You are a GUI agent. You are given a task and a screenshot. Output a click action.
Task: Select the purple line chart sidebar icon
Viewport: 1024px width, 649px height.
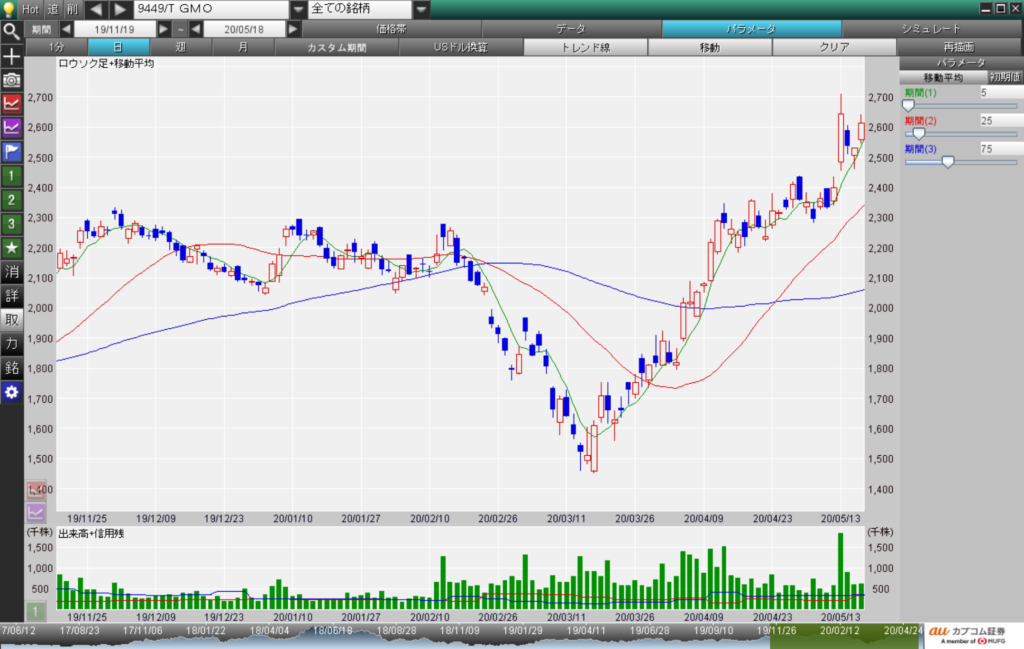tap(11, 127)
